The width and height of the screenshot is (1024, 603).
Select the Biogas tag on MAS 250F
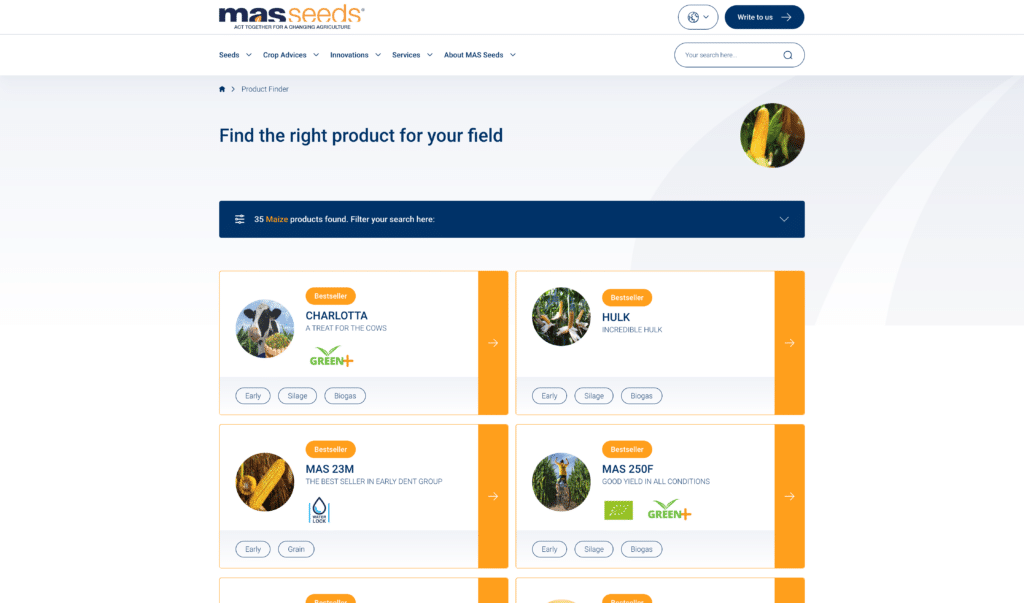tap(641, 549)
